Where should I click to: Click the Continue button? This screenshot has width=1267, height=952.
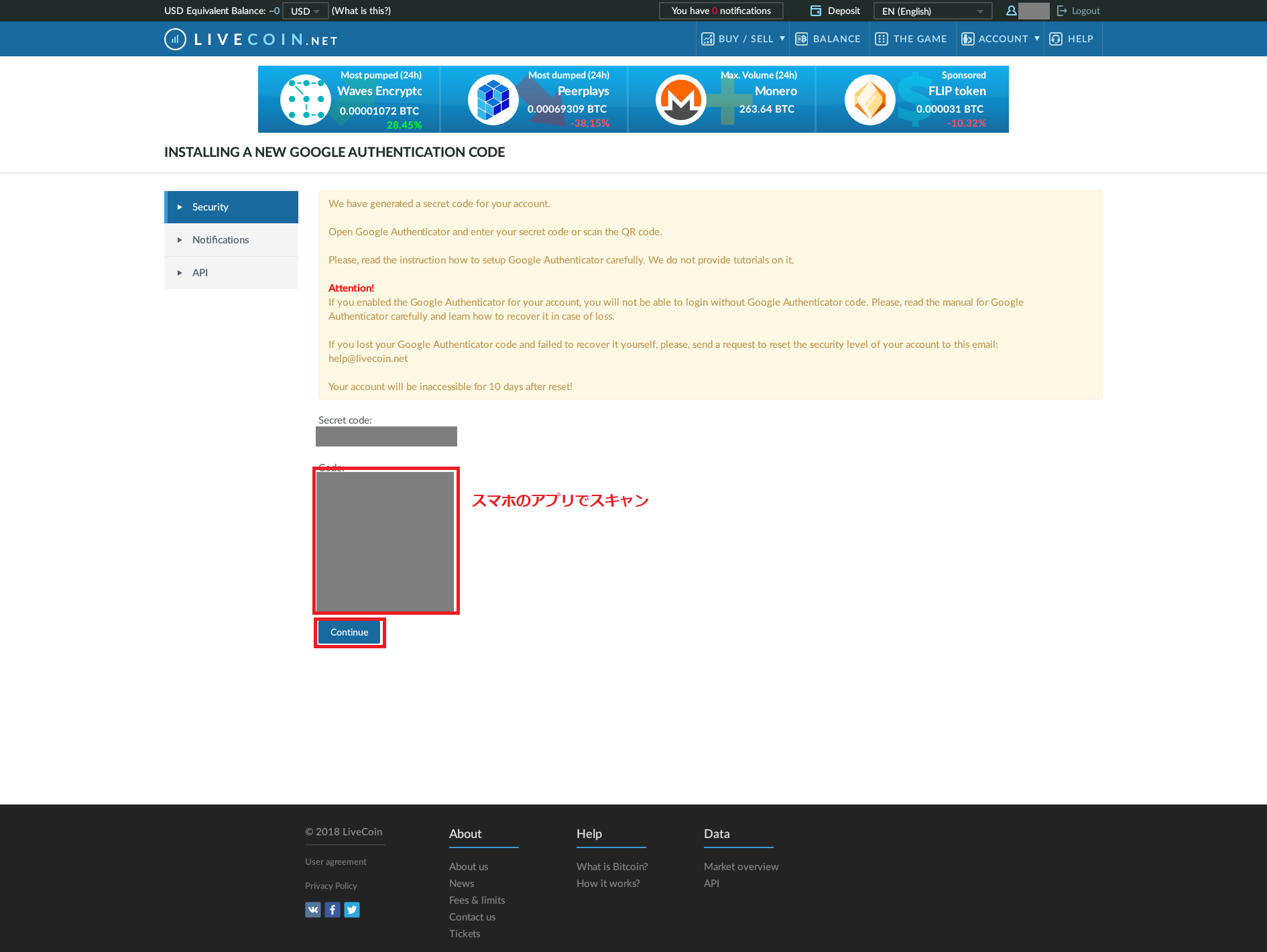click(x=349, y=632)
